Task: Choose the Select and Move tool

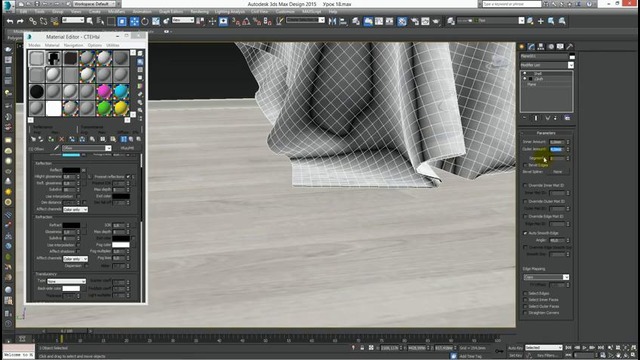Action: (x=134, y=21)
